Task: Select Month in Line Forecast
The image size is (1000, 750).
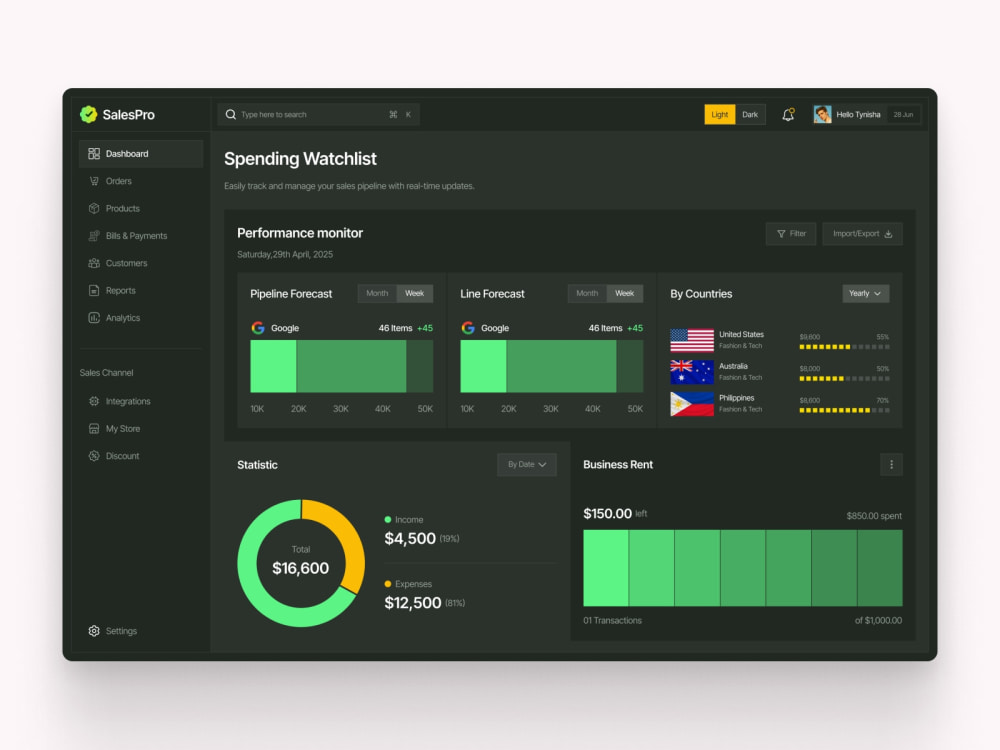Action: pyautogui.click(x=587, y=293)
